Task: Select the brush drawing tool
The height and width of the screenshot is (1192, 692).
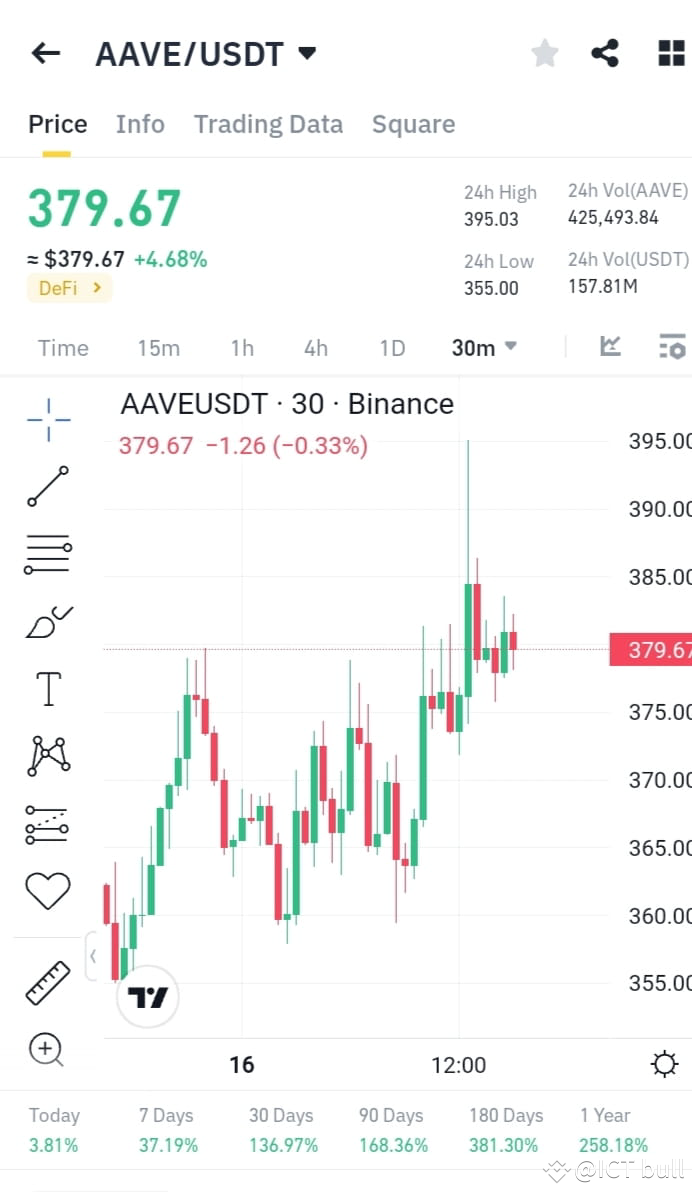Action: click(x=47, y=621)
